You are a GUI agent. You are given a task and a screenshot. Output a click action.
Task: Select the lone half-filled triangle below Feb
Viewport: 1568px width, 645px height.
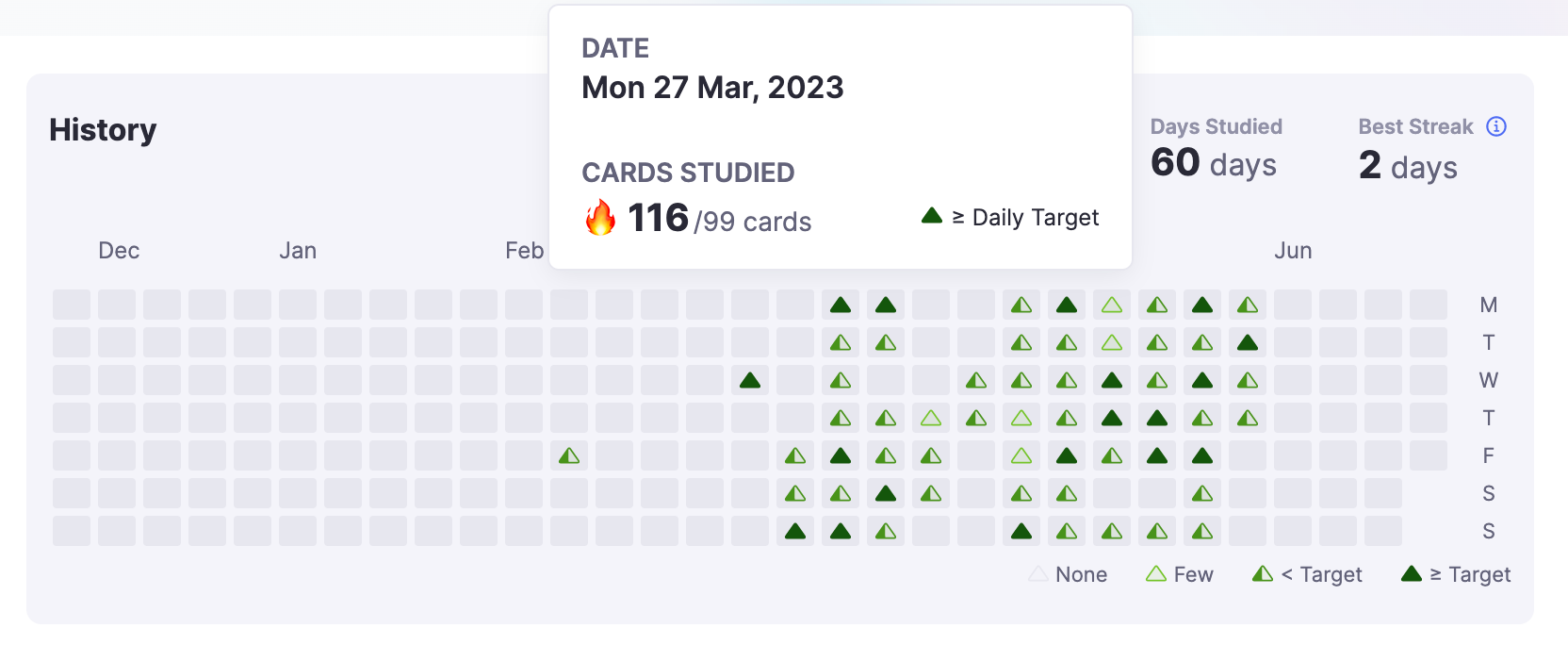569,456
